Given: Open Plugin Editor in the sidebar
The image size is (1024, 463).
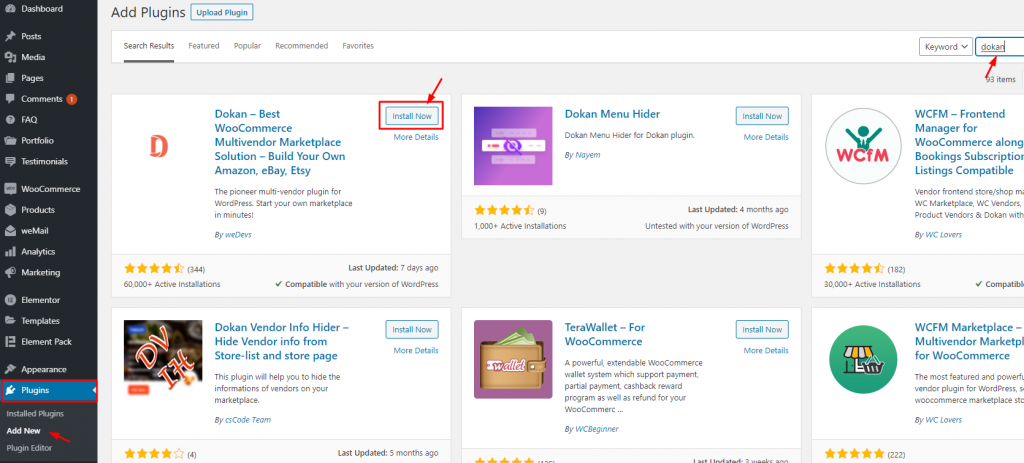Looking at the screenshot, I should click(29, 447).
